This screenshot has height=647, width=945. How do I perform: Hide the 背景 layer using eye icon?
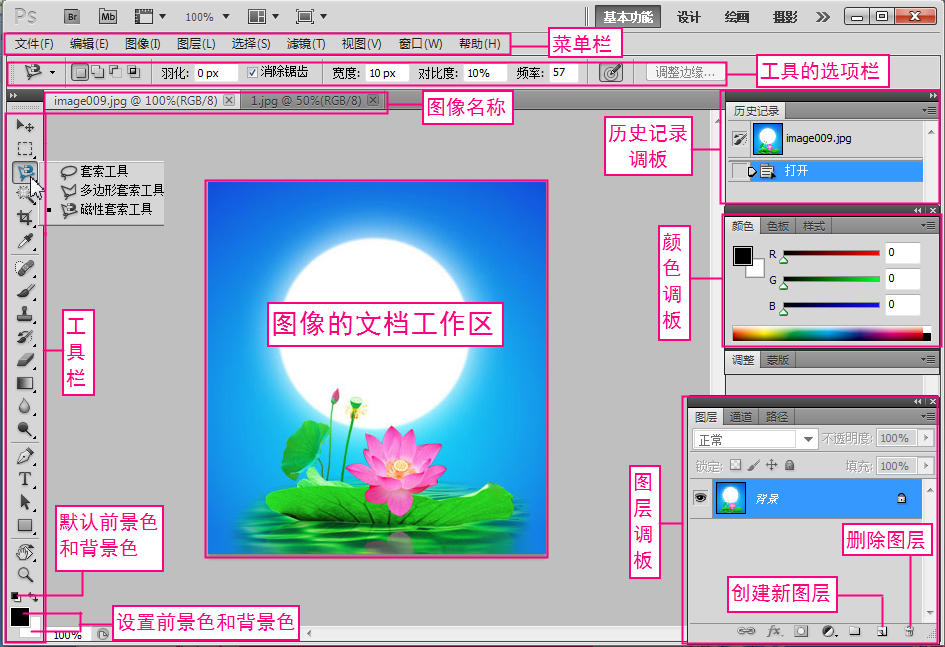click(700, 497)
